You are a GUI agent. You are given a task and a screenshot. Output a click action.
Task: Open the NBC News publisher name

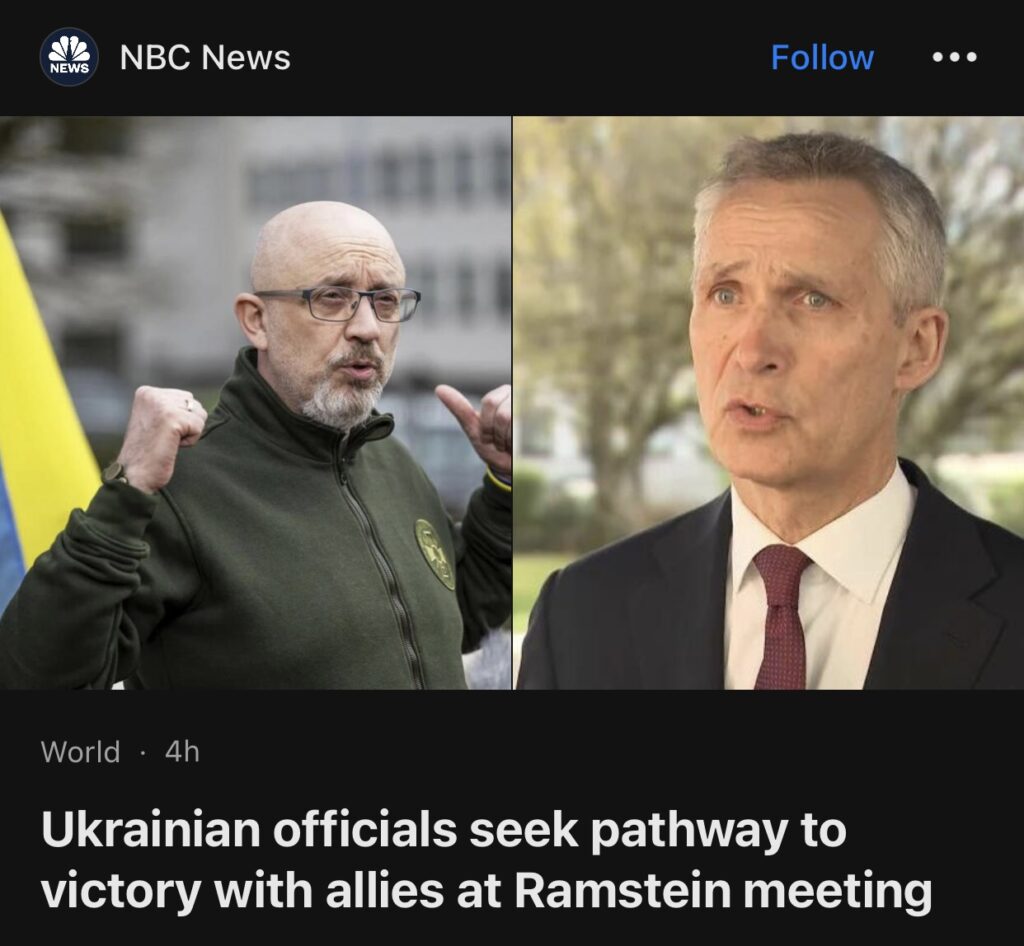205,57
